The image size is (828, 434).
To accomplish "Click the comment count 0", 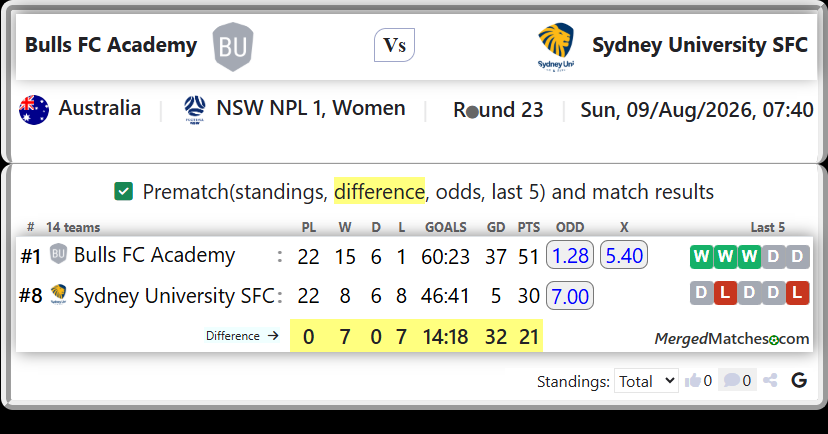I will pyautogui.click(x=747, y=381).
